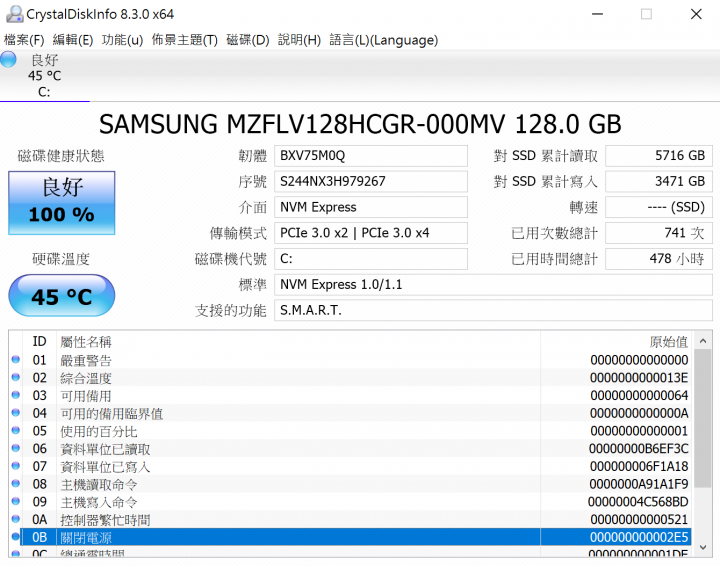Click the status dot for attribute 06
720x566 pixels.
(16, 448)
